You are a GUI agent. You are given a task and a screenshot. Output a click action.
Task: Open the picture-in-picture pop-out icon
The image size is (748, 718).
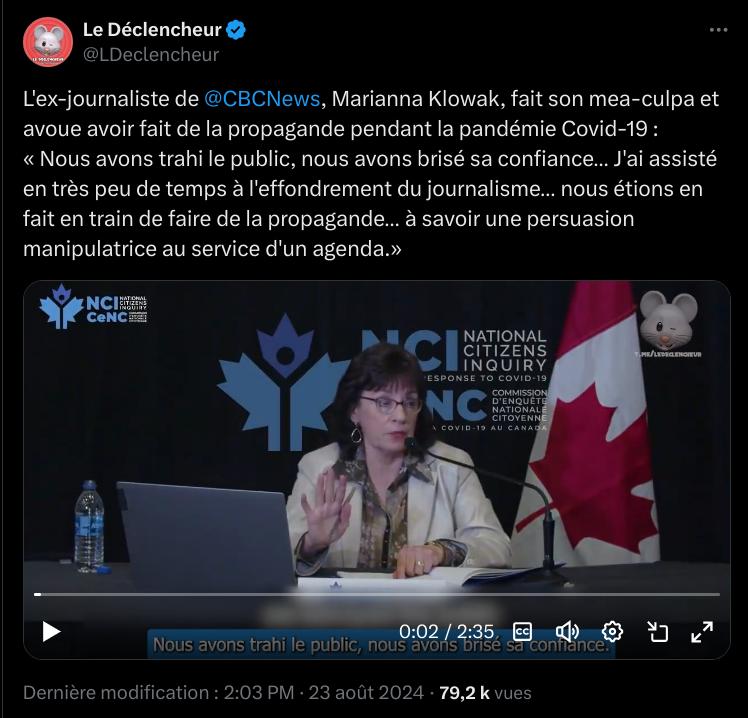(x=657, y=632)
